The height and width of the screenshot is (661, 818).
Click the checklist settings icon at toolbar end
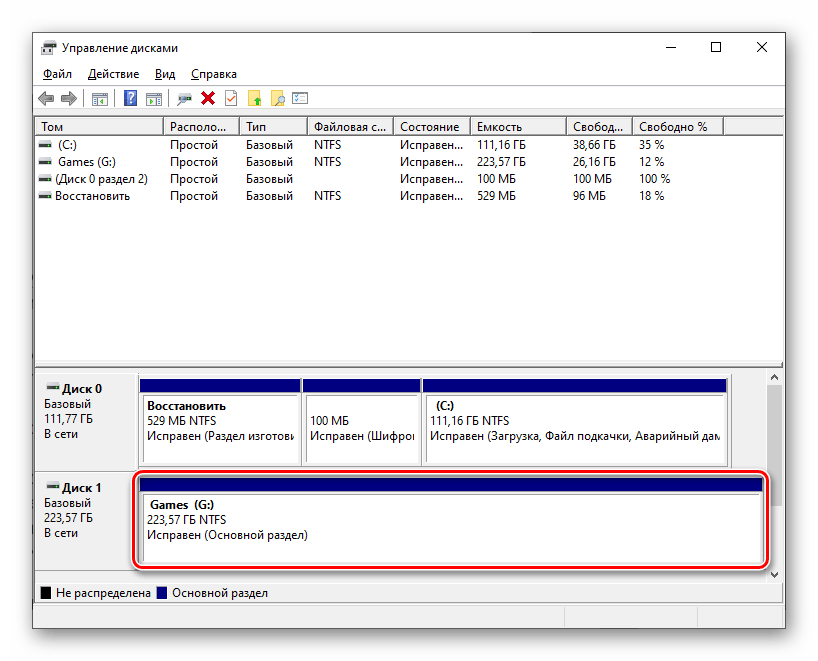(300, 98)
